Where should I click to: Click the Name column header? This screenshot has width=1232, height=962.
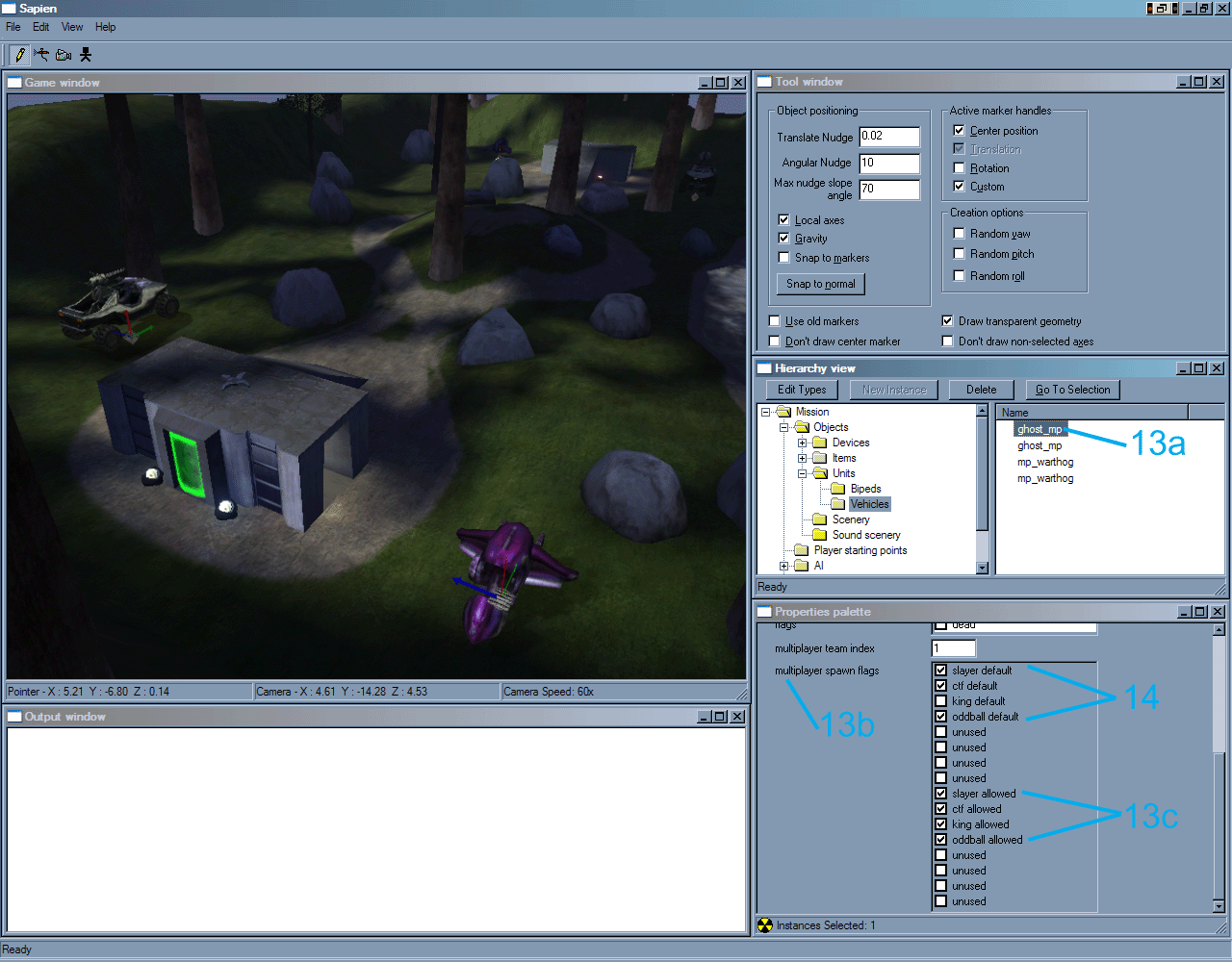[1092, 413]
